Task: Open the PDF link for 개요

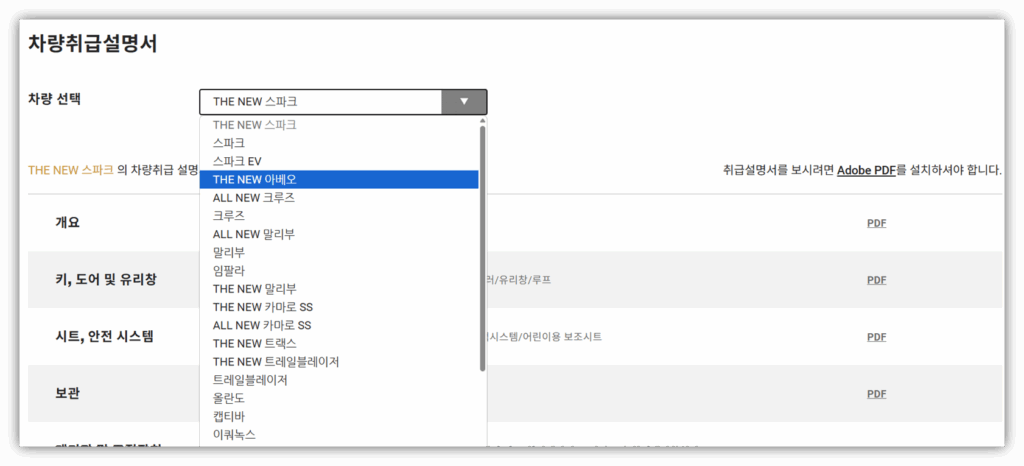Action: click(876, 223)
